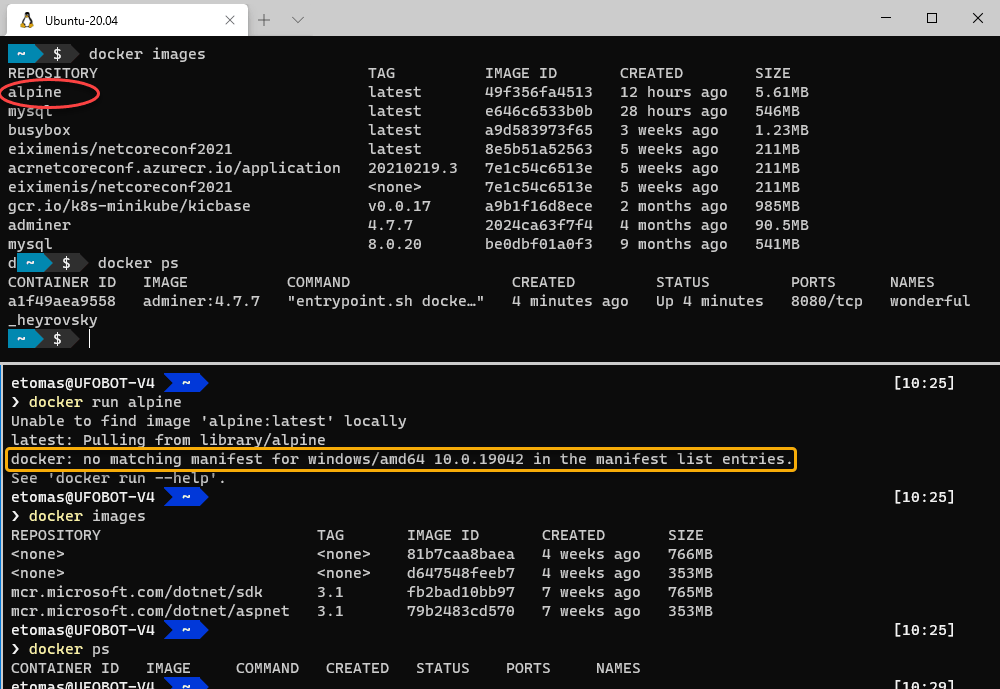Click the orange-highlighted no matching manifest error
Screen dimensions: 1000x689
point(401,459)
